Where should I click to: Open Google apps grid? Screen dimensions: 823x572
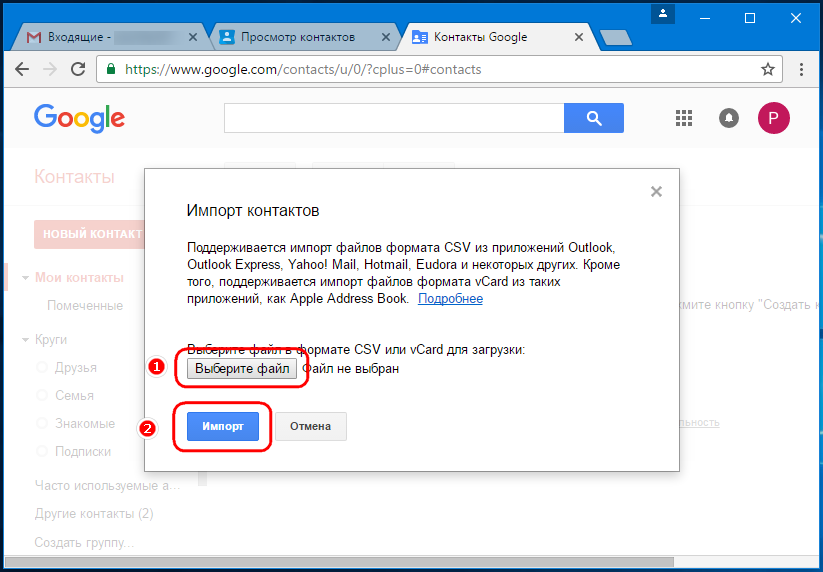[683, 118]
